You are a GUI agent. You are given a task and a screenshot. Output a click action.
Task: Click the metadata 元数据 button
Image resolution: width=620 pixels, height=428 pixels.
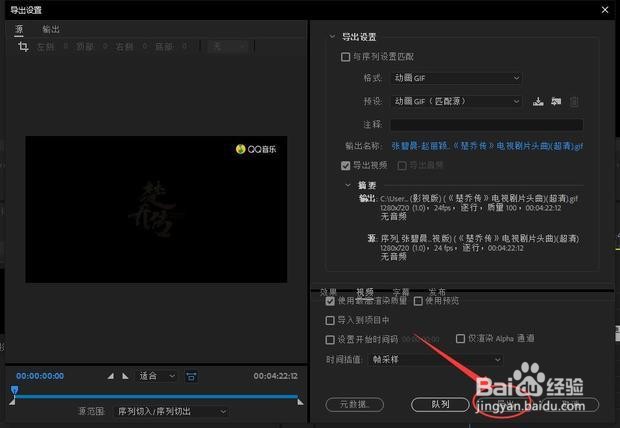[355, 404]
